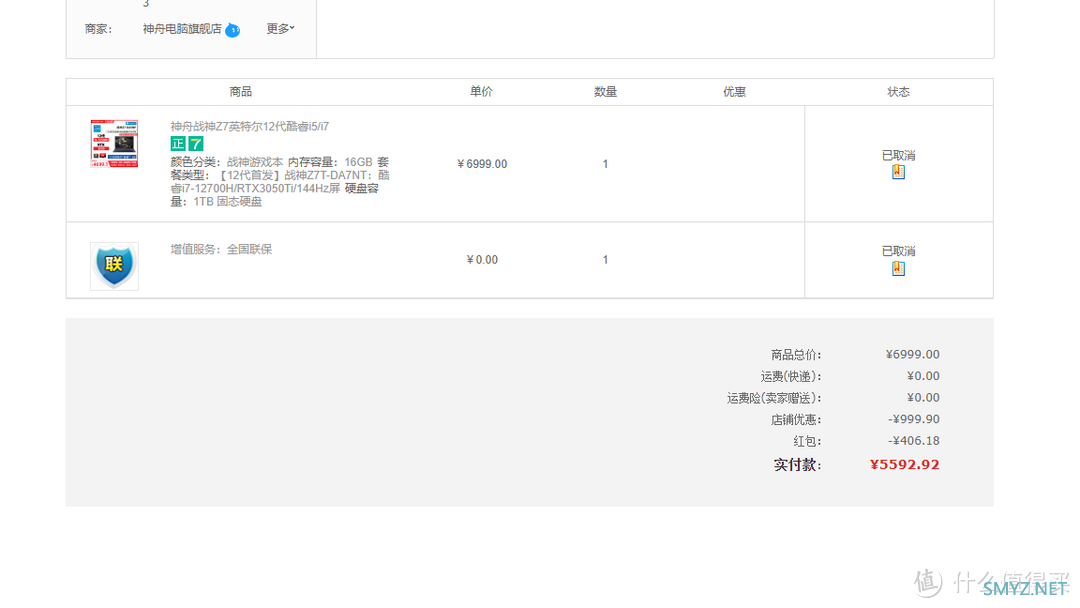This screenshot has width=1080, height=608.
Task: Click the 状态 column header
Action: (898, 92)
